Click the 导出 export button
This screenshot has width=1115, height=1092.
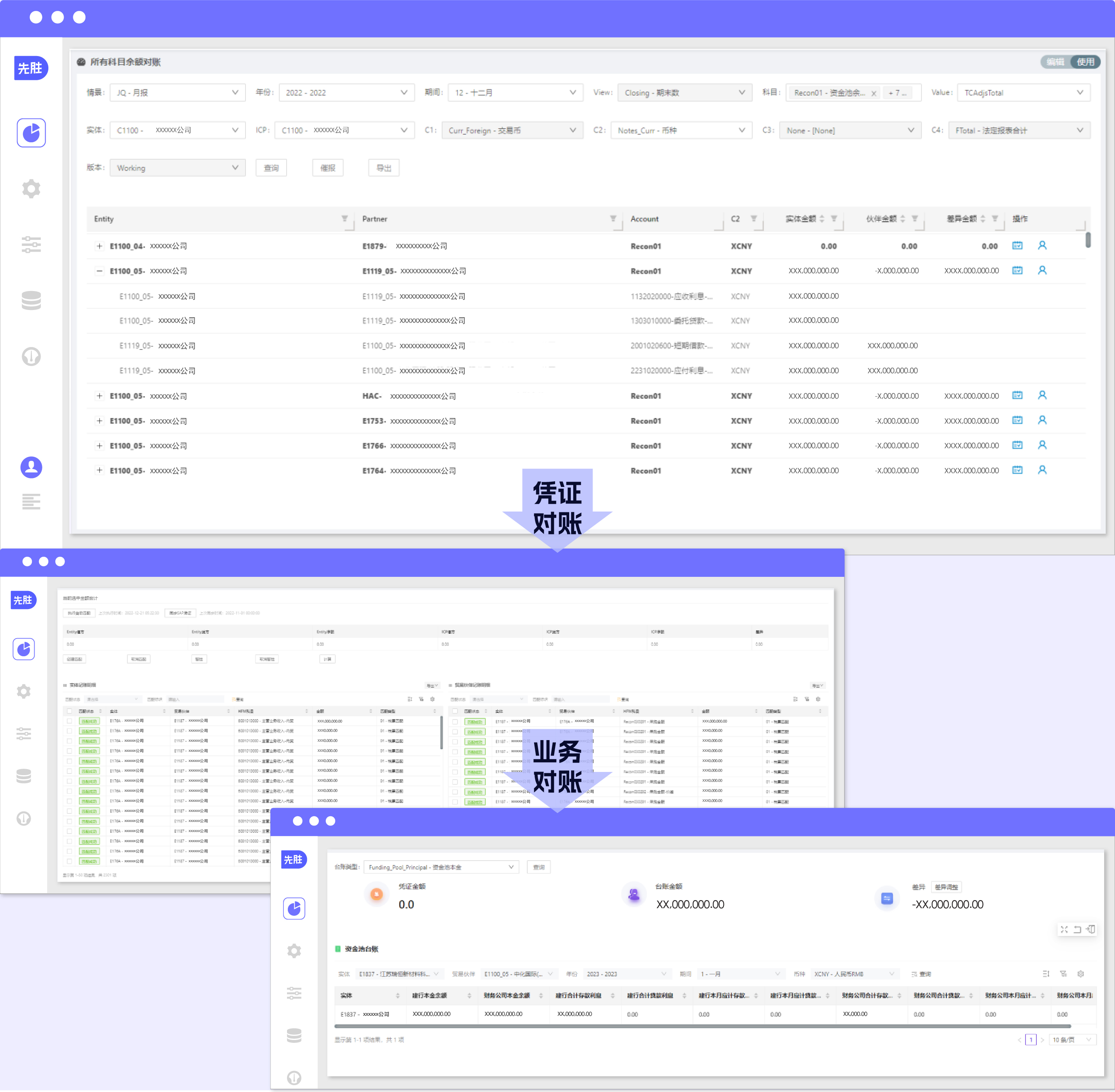tap(384, 168)
